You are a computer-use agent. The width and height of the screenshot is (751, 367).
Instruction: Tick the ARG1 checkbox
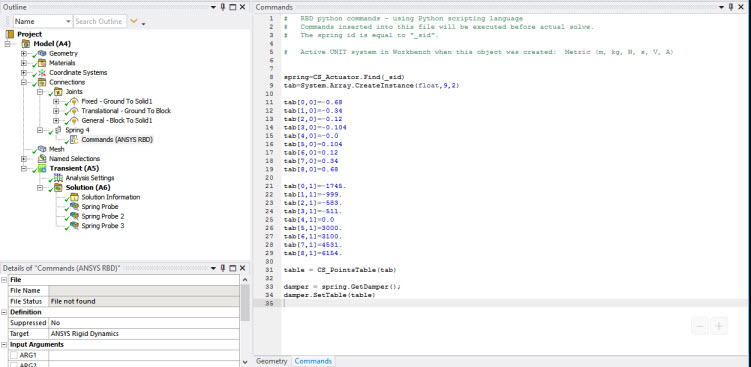pos(13,355)
